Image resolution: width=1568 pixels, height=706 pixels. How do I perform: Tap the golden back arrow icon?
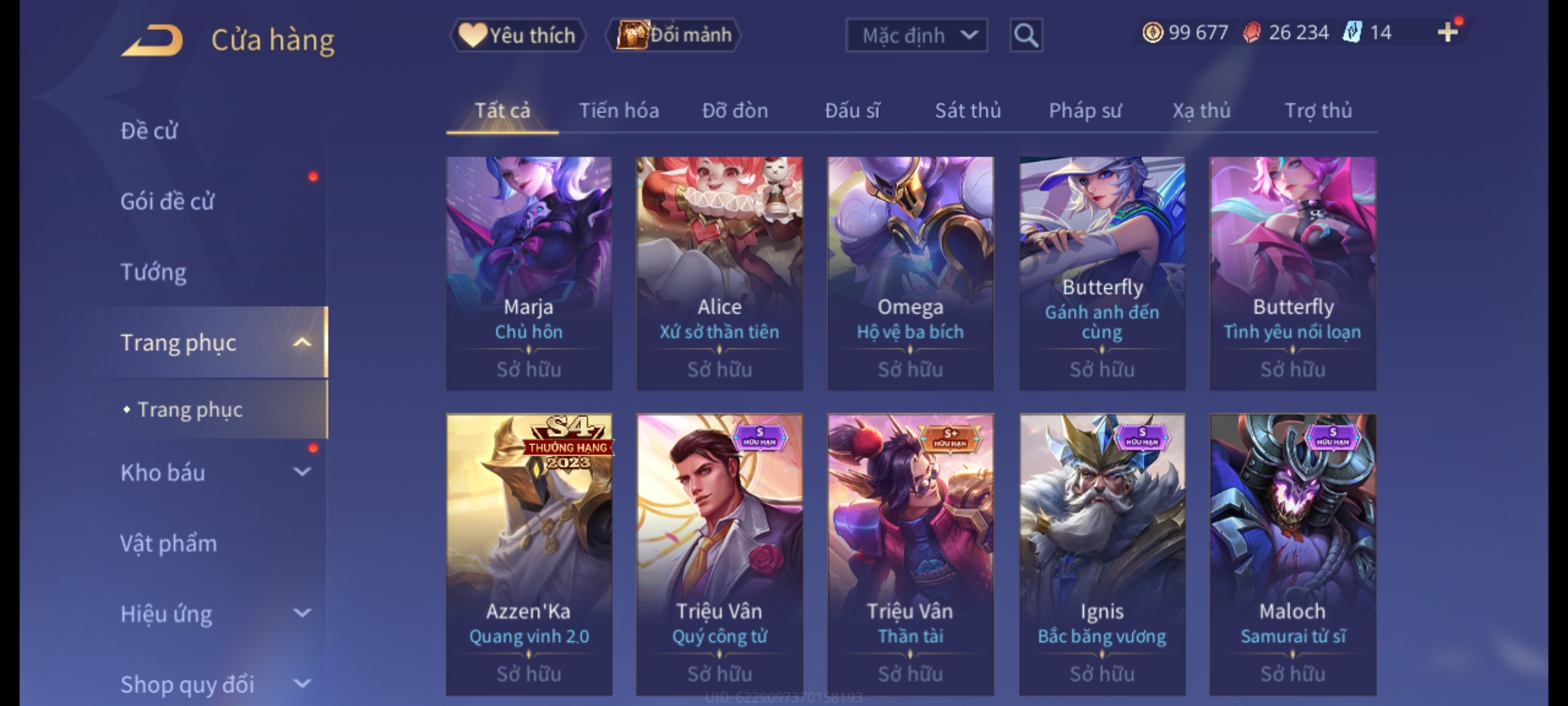(x=152, y=41)
